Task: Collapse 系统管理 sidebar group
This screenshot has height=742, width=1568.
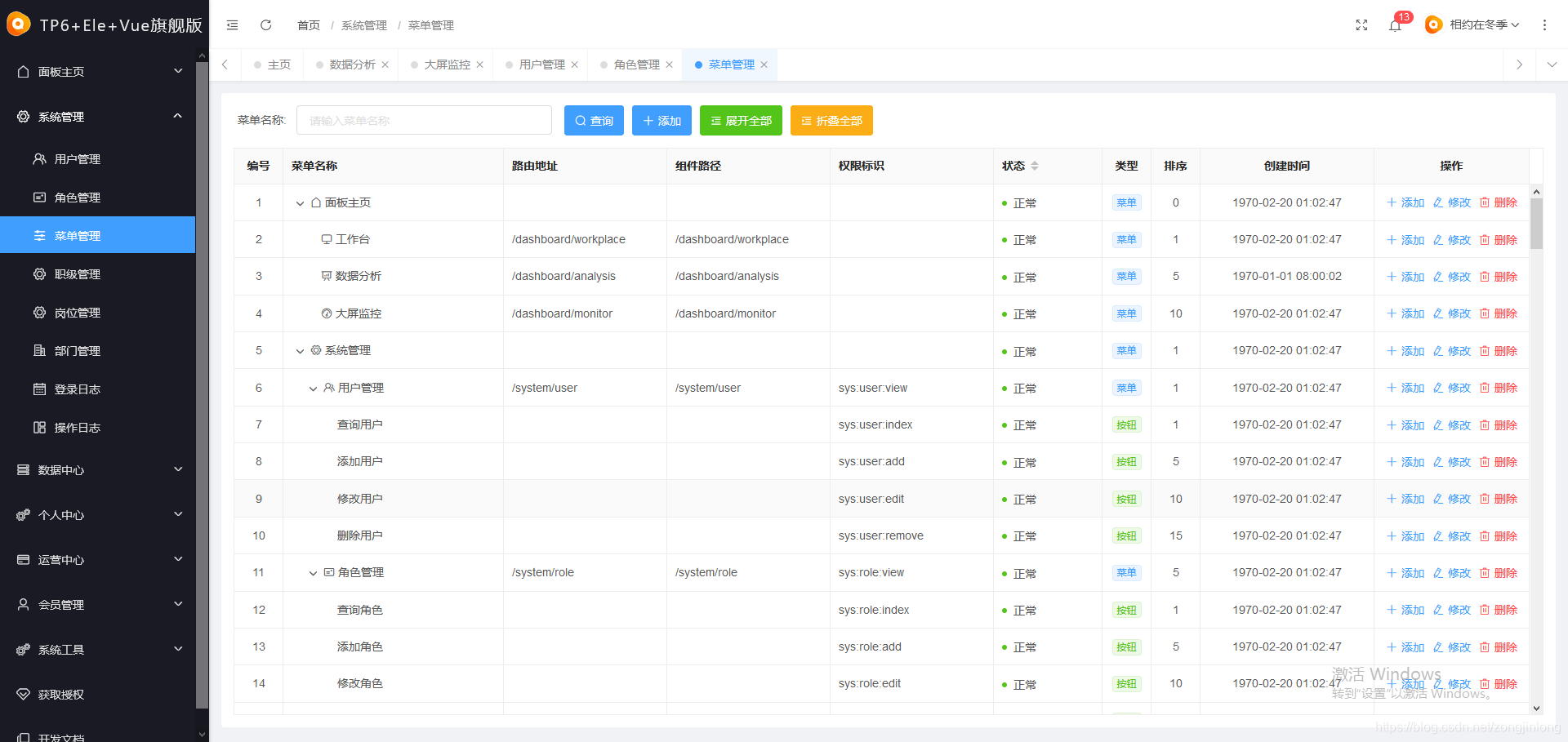Action: click(98, 117)
